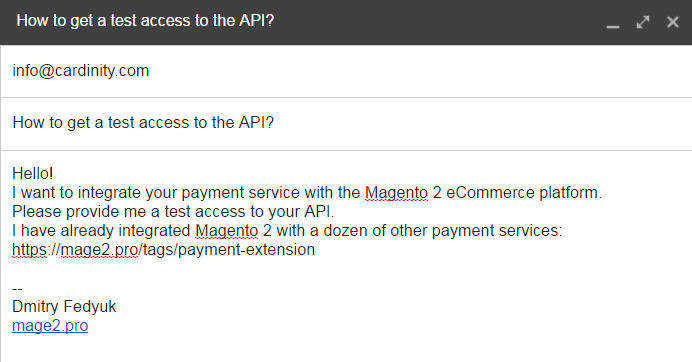Click empty body area below signature
Viewport: 692px width, 362px height.
coord(344,349)
